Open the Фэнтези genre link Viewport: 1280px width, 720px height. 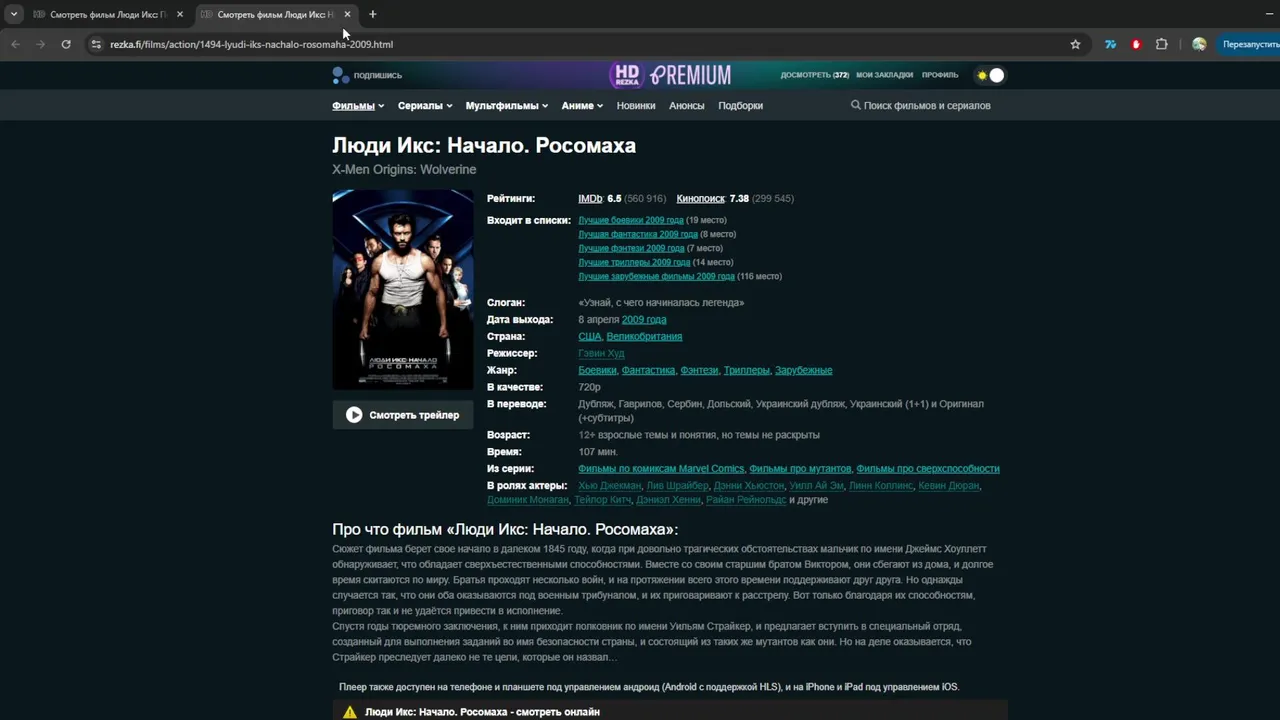(x=699, y=371)
